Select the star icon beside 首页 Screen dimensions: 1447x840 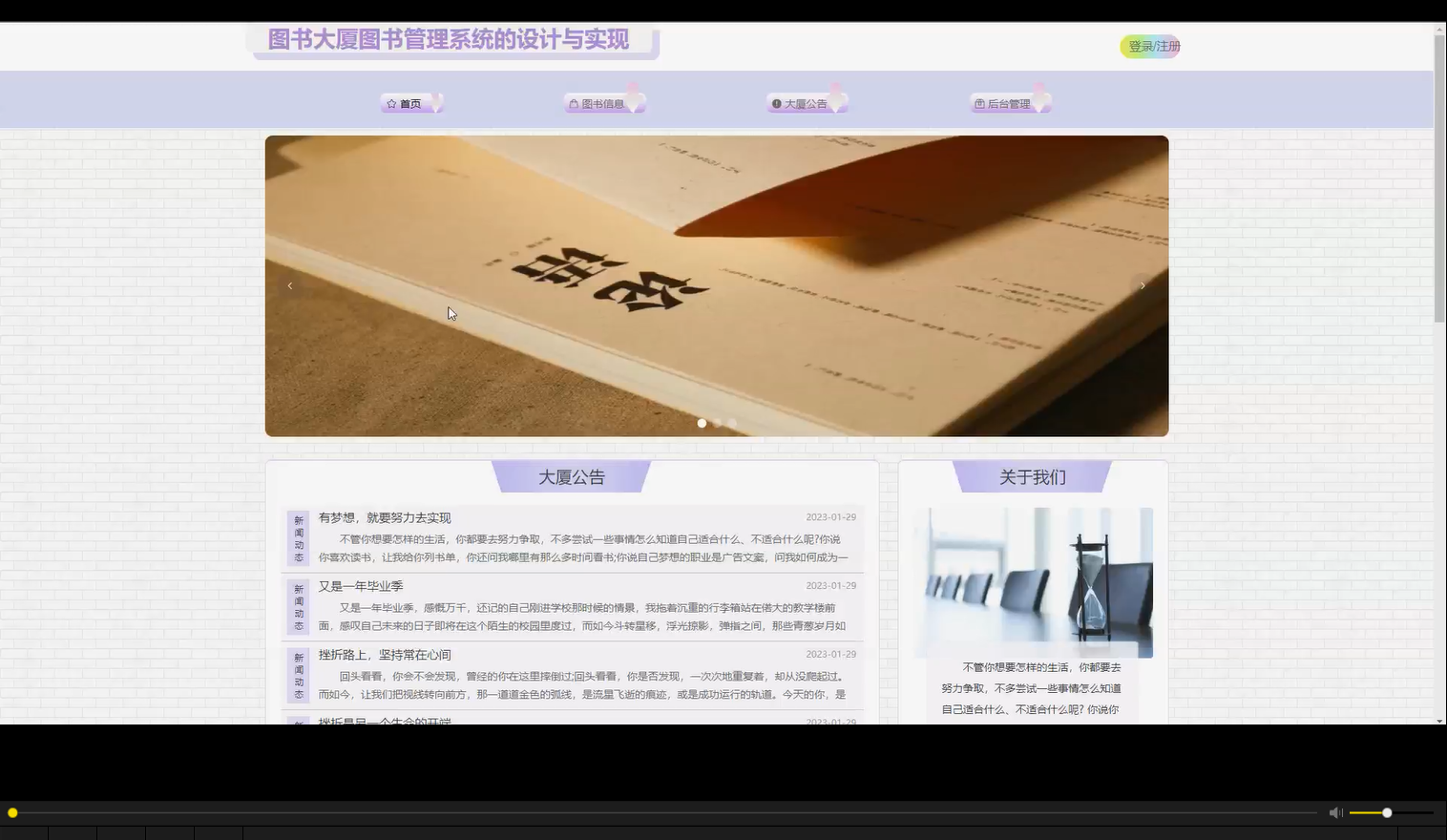pos(391,103)
